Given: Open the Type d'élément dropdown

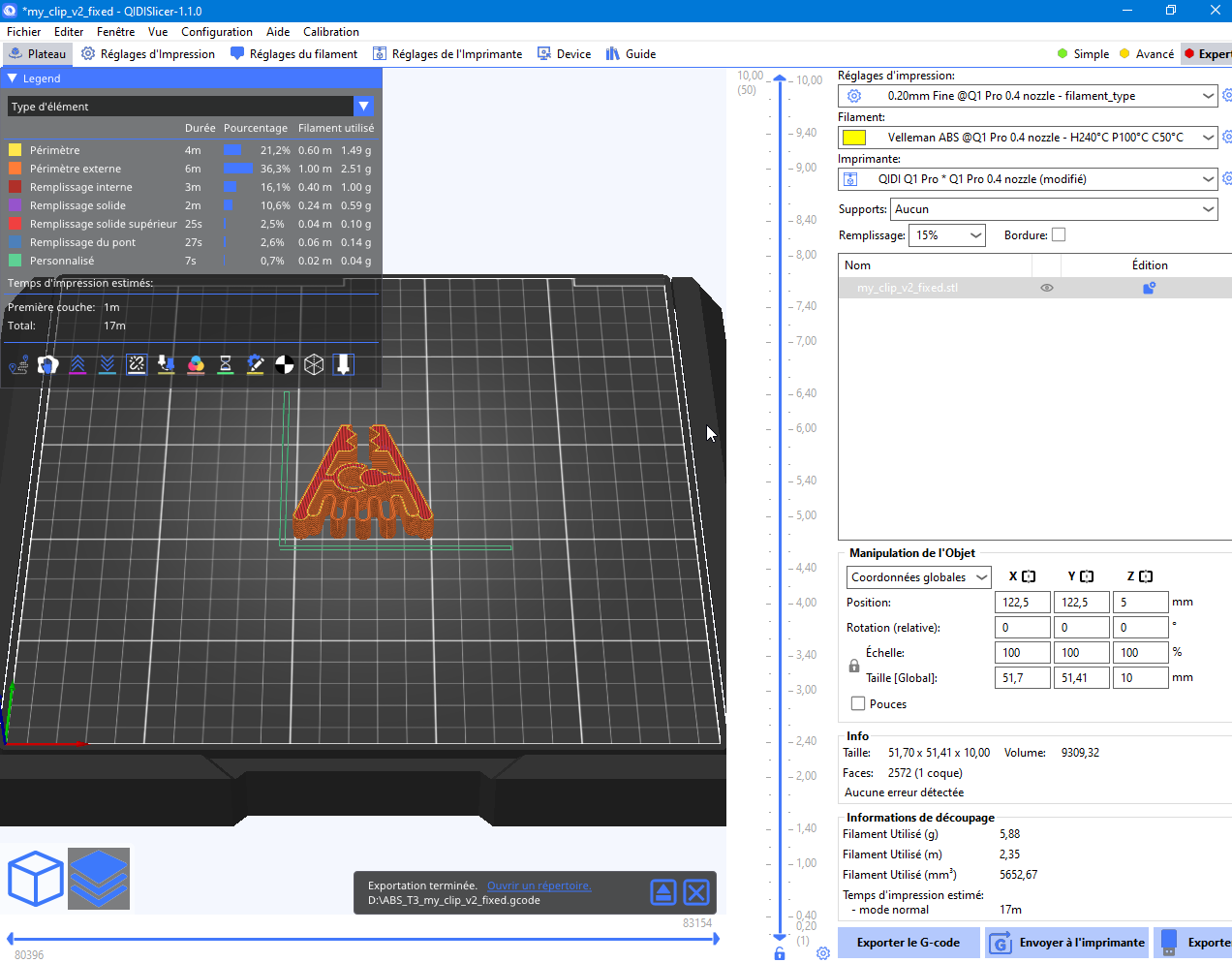Looking at the screenshot, I should (x=190, y=107).
